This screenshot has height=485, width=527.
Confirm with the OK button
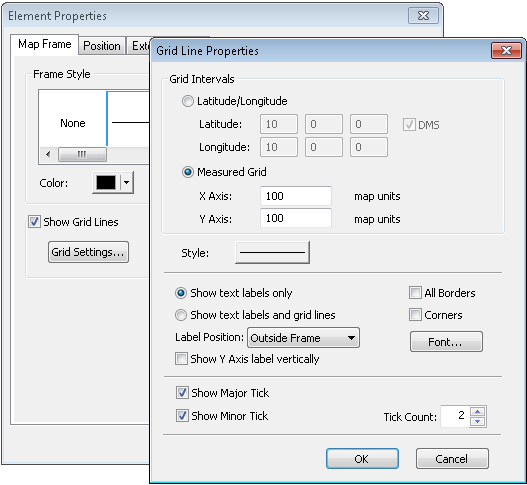click(x=362, y=458)
